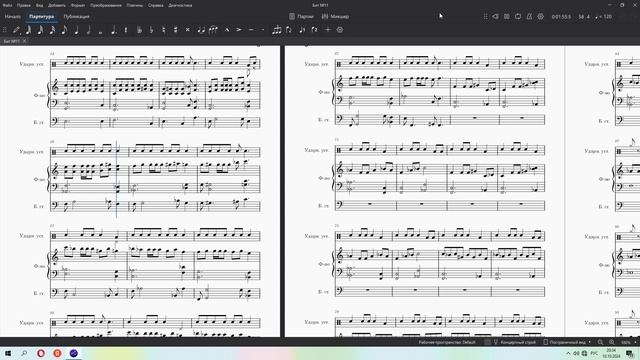This screenshot has height=360, width=640.
Task: Rewind playback to the start
Action: 495,17
